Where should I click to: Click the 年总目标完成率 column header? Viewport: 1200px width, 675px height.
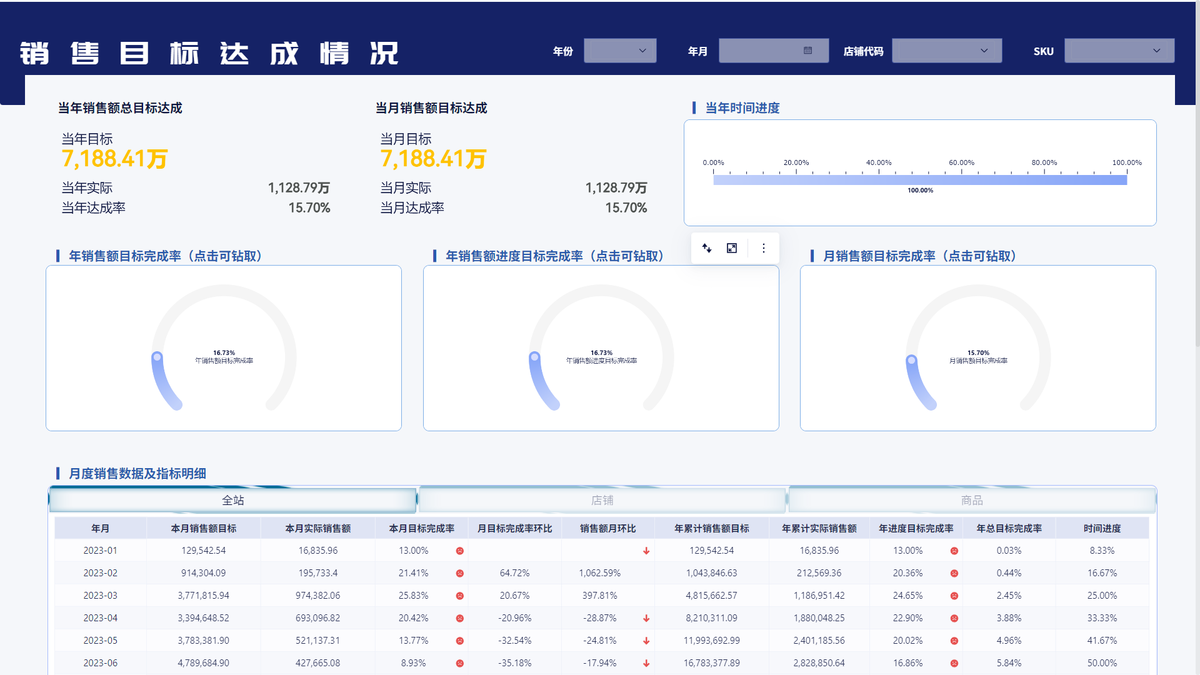(1009, 528)
